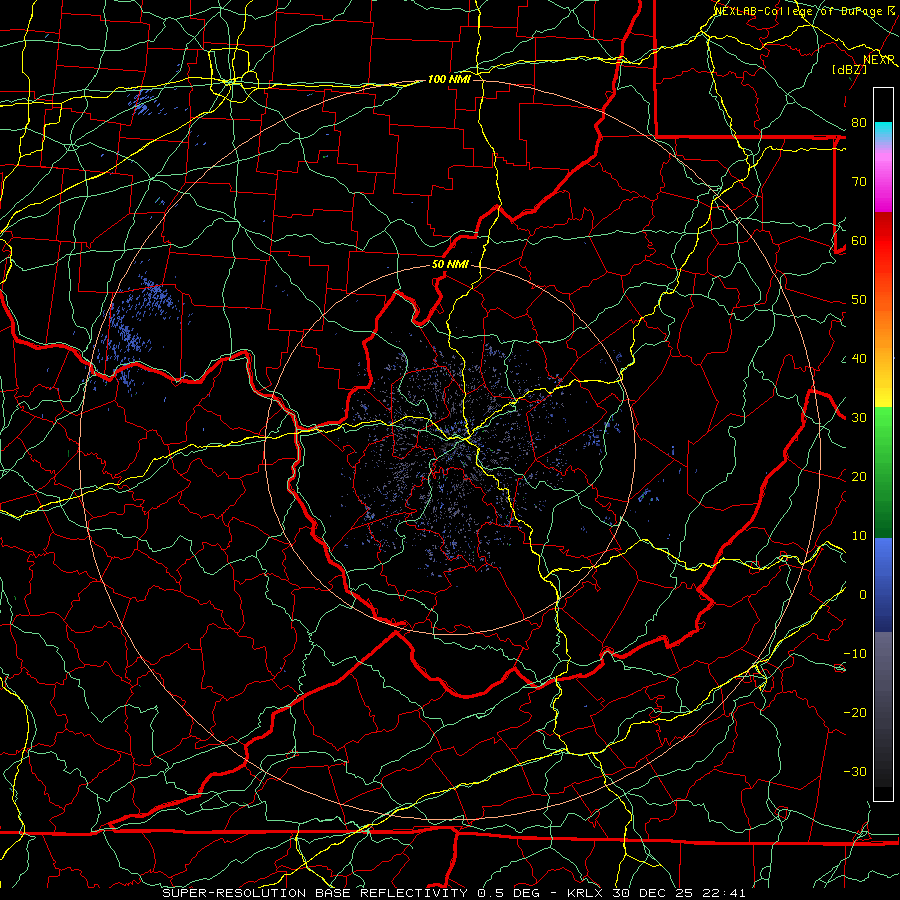
Task: Click the blue band of the color scale
Action: coord(883,583)
